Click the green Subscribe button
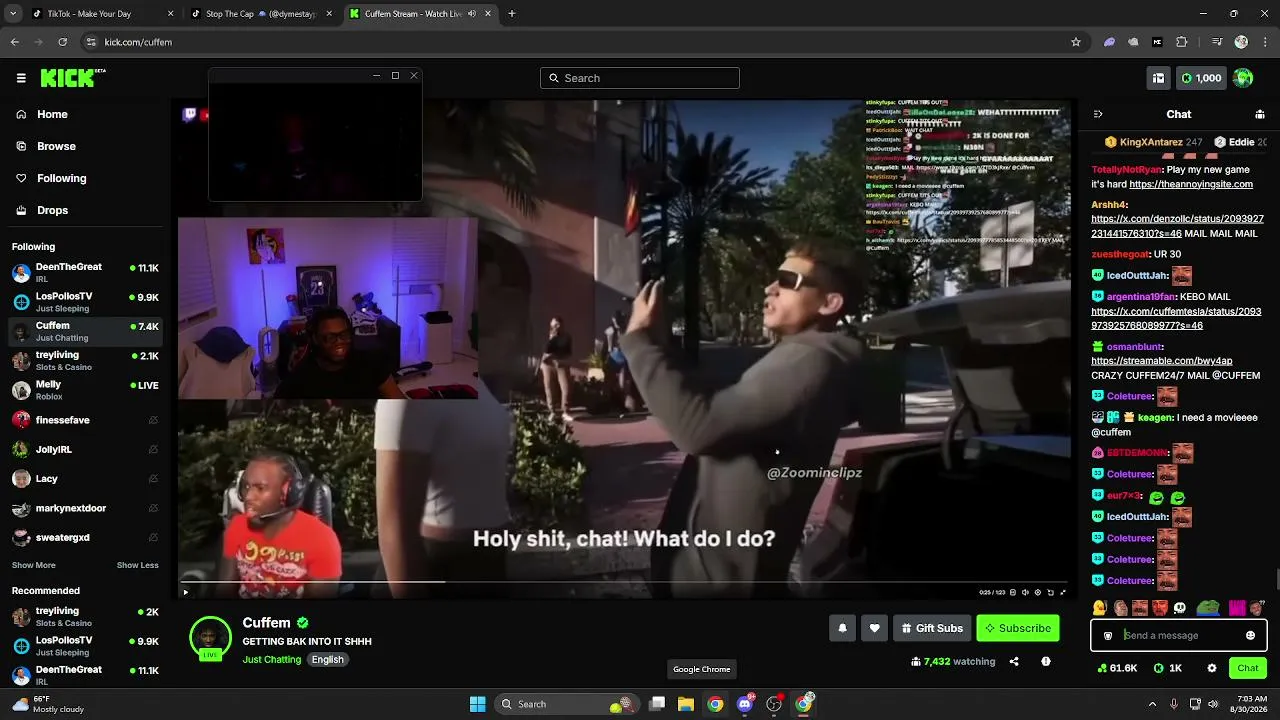This screenshot has height=720, width=1280. click(x=1018, y=628)
